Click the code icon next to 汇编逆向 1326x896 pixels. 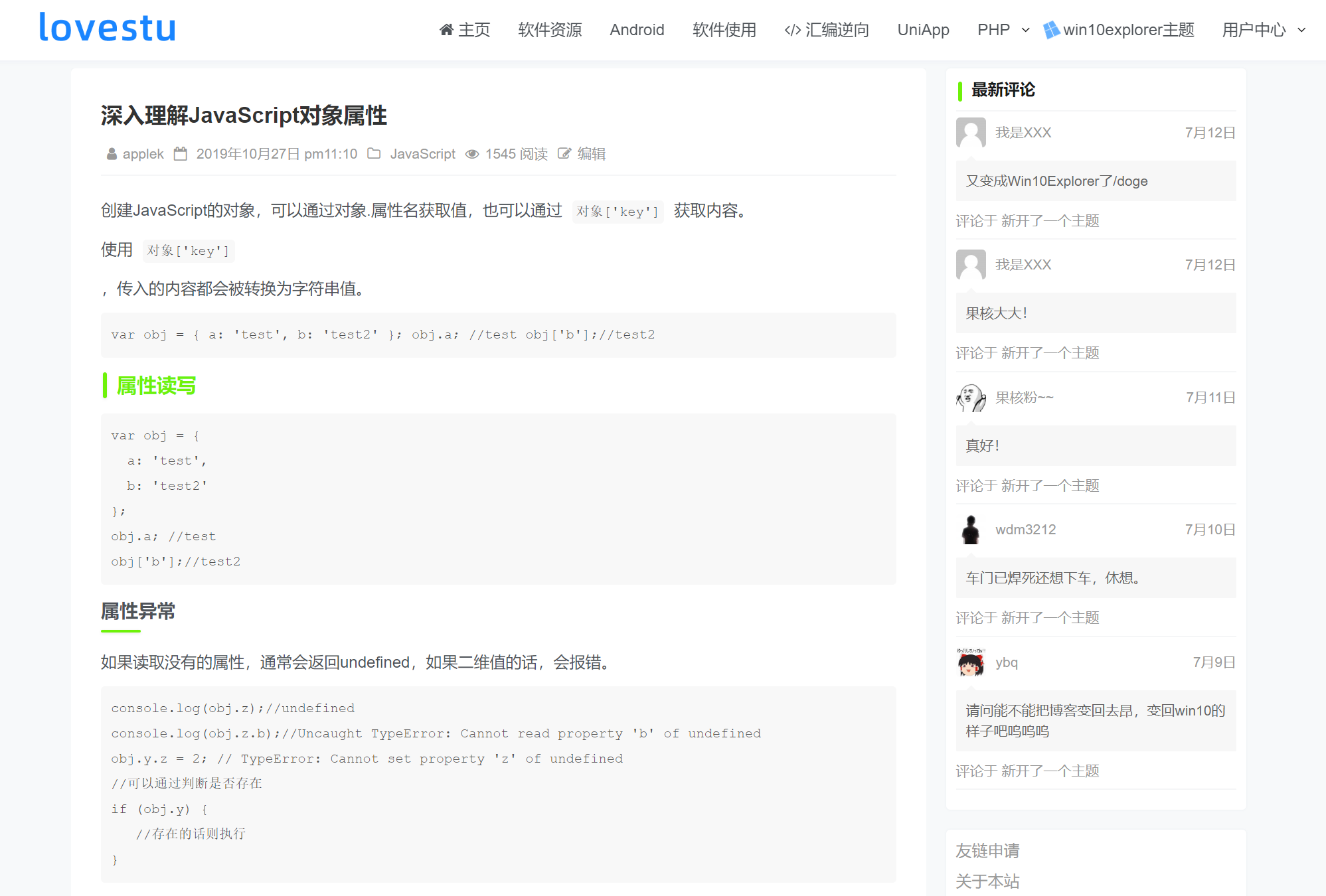coord(792,30)
